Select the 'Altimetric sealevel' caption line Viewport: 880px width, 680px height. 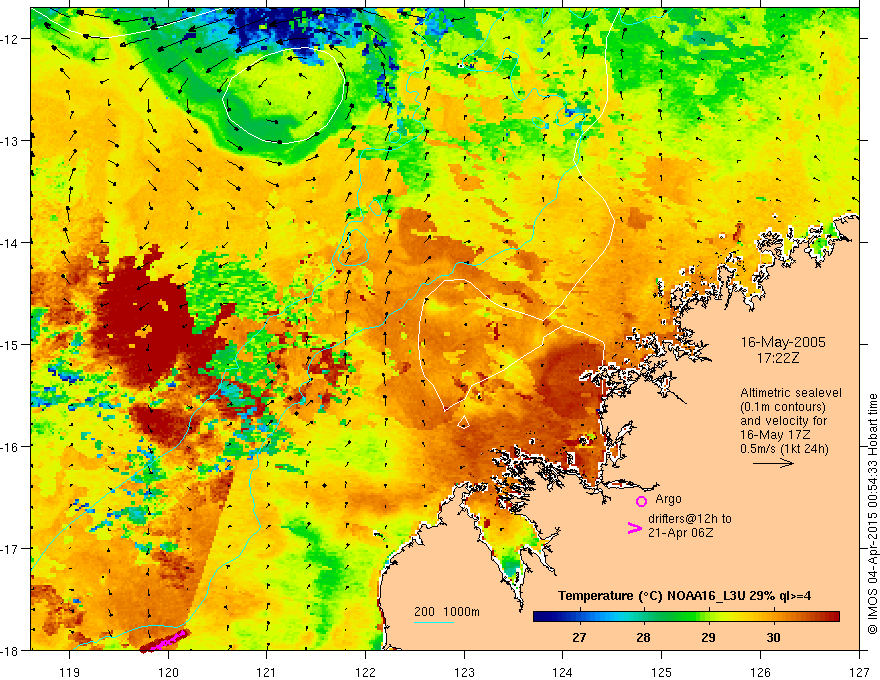[791, 393]
